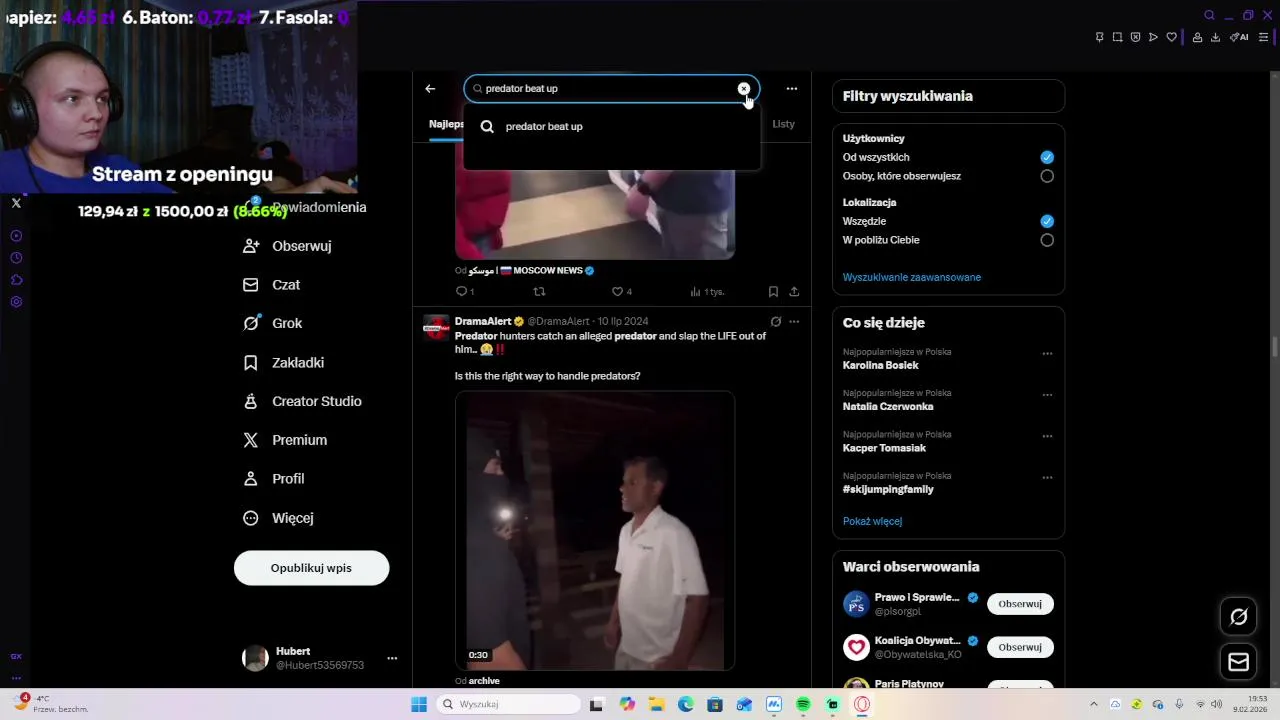The image size is (1280, 720).
Task: Select the 'predator beat up' search suggestion
Action: [611, 127]
